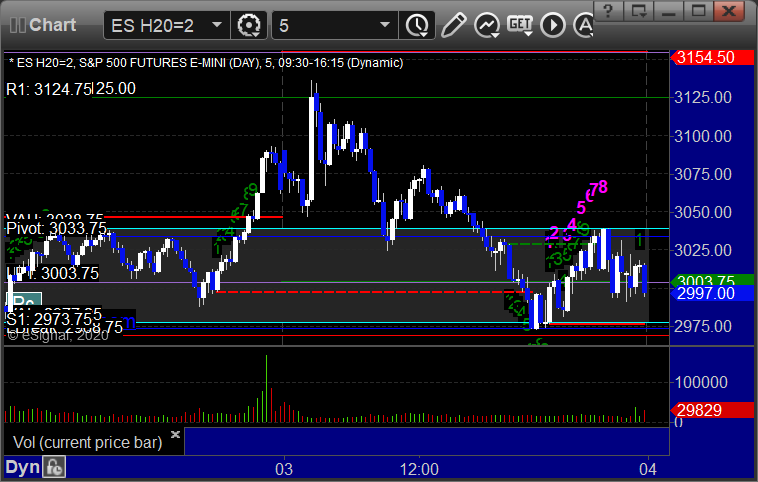Screen dimensions: 758x482
Task: Open the symbol settings gear menu
Action: pos(249,25)
